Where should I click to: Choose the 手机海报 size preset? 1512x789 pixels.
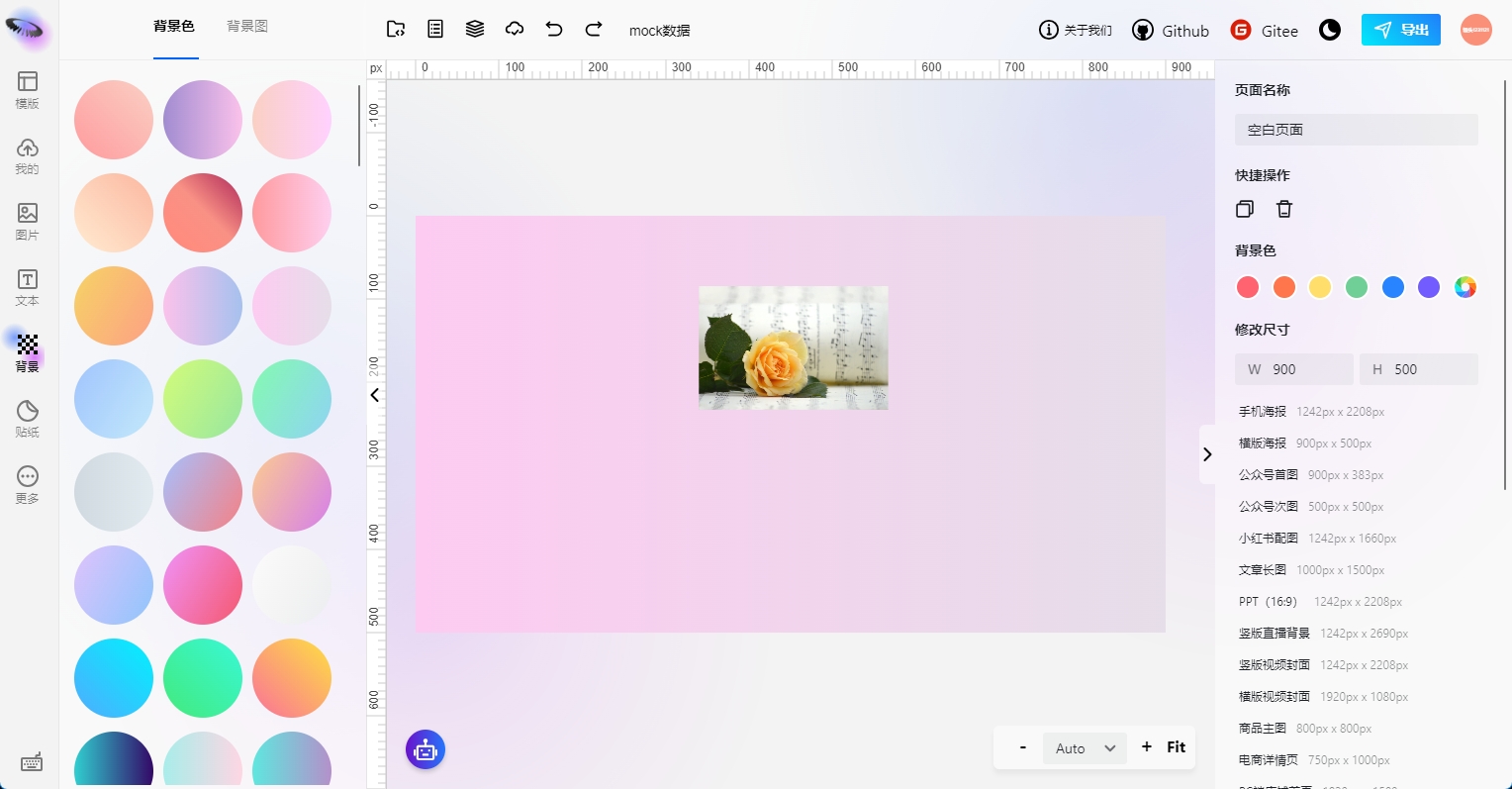[1311, 412]
